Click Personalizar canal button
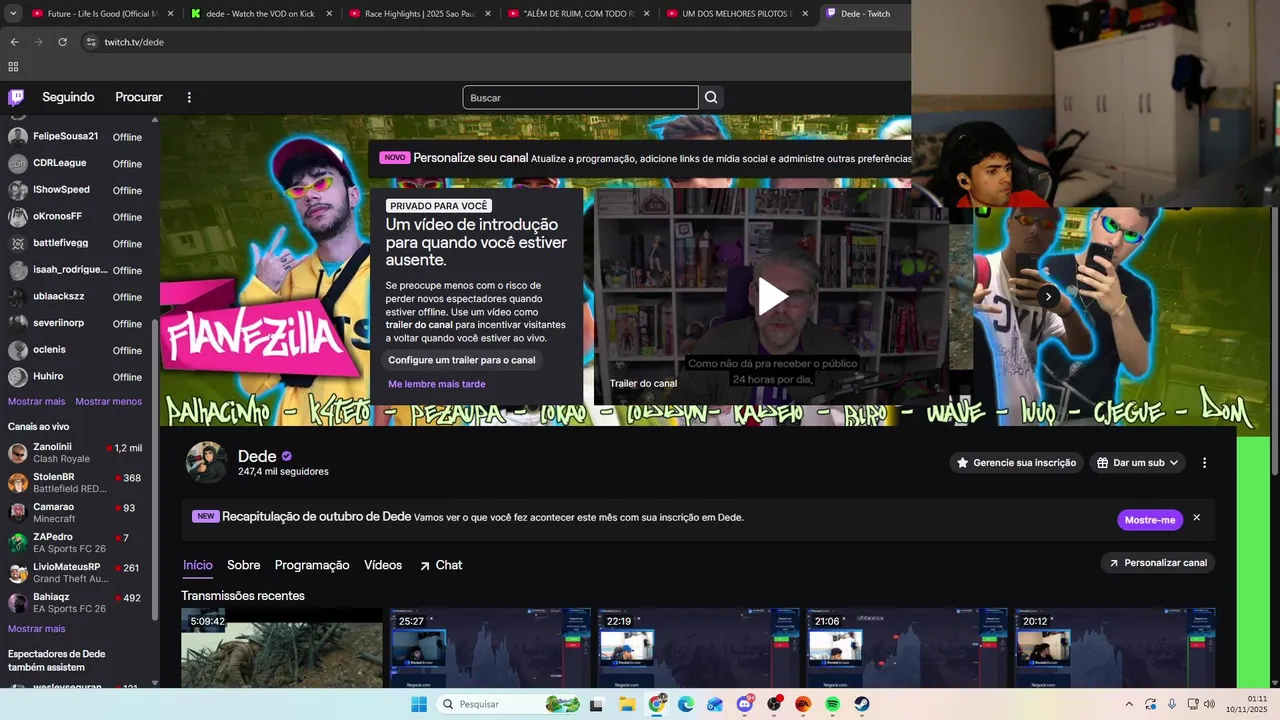The image size is (1280, 720). [1157, 563]
